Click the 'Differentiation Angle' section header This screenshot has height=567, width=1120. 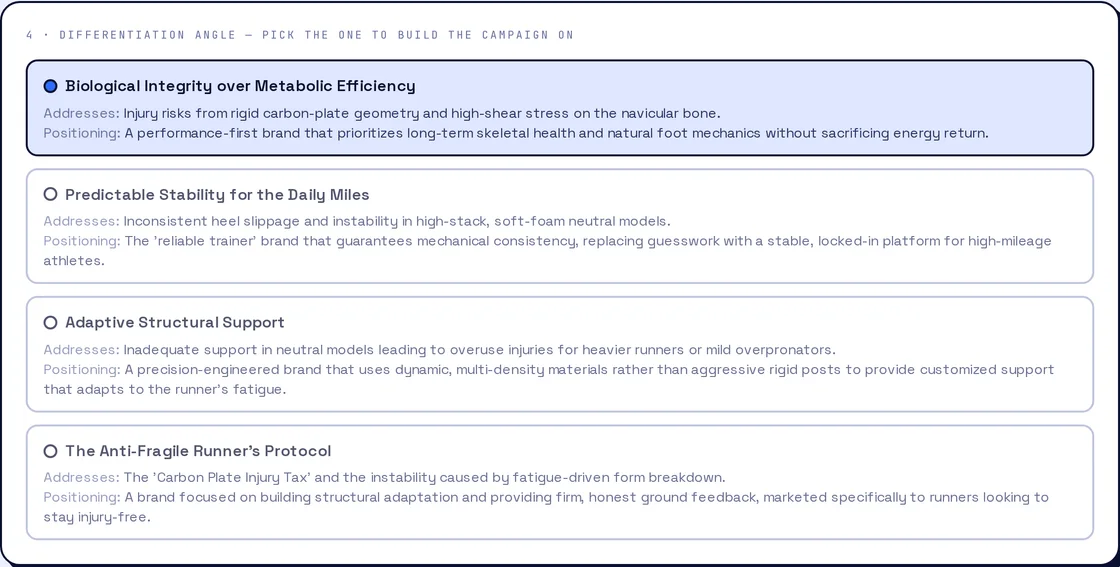click(x=300, y=35)
